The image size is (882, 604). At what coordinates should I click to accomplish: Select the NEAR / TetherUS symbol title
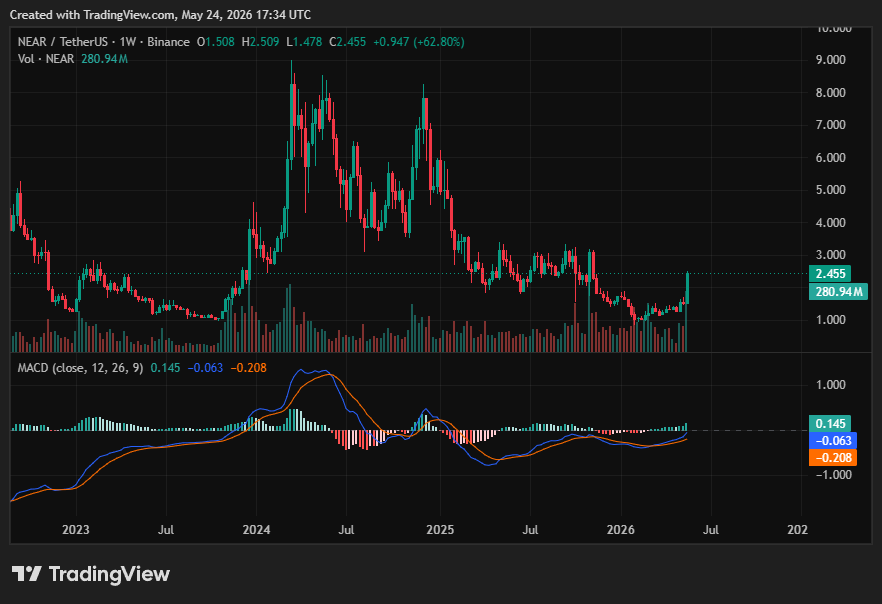pos(62,42)
